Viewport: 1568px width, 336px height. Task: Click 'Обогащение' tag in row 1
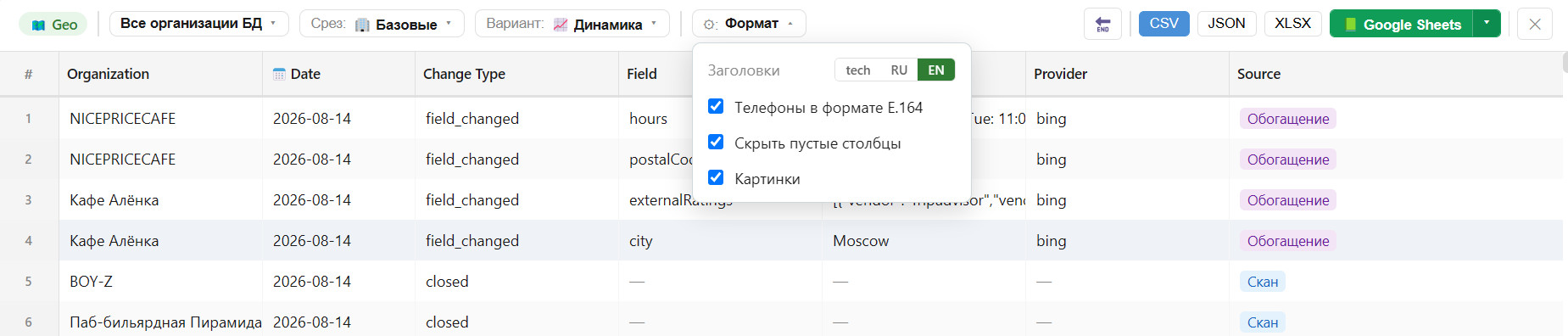(1287, 119)
